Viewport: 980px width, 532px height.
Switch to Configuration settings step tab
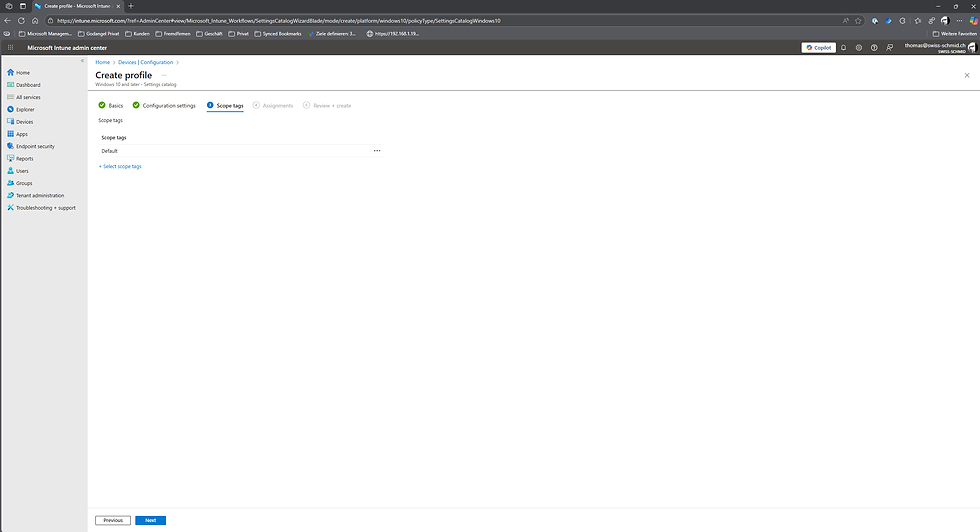pyautogui.click(x=164, y=106)
